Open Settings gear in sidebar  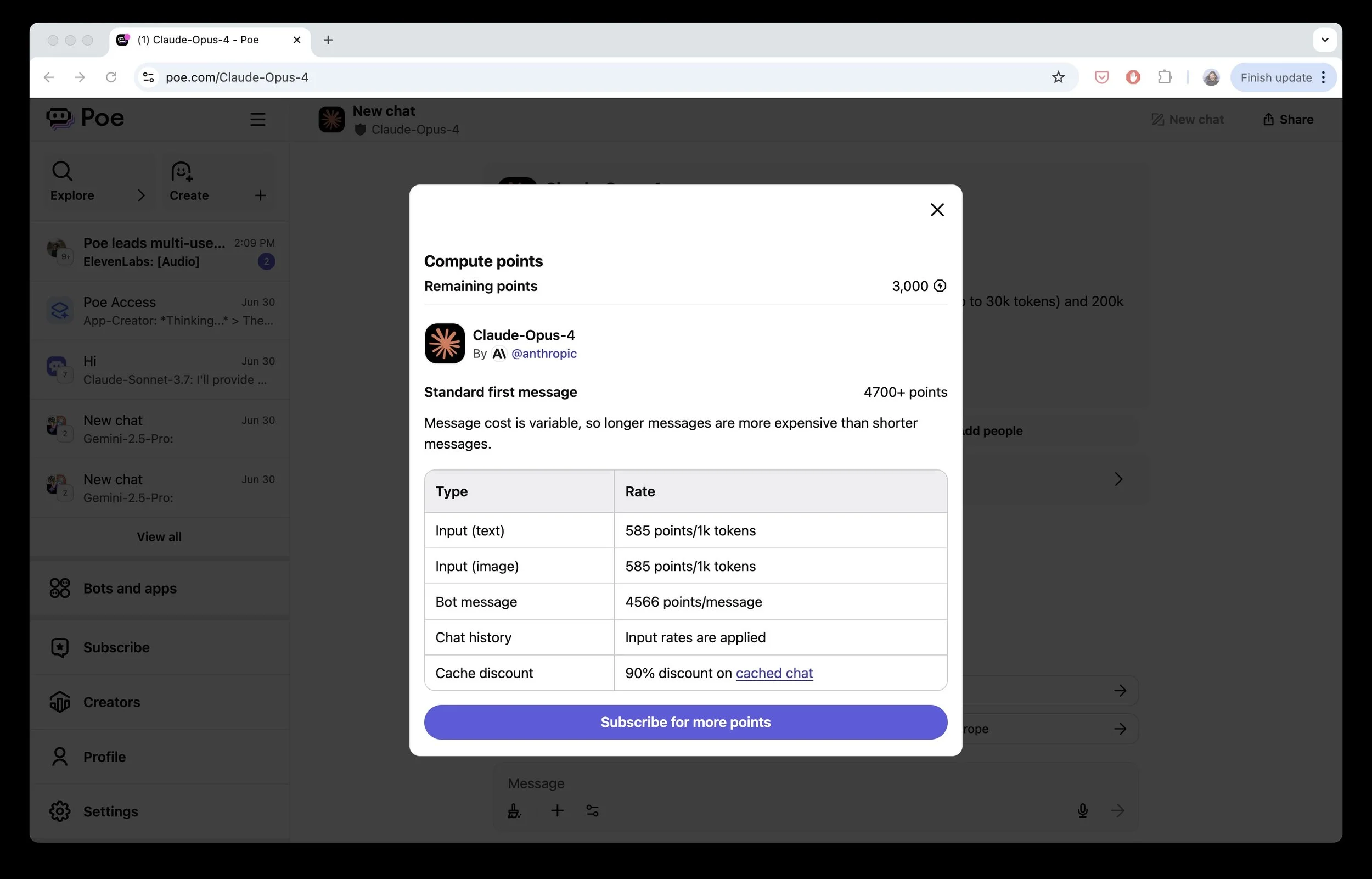60,811
